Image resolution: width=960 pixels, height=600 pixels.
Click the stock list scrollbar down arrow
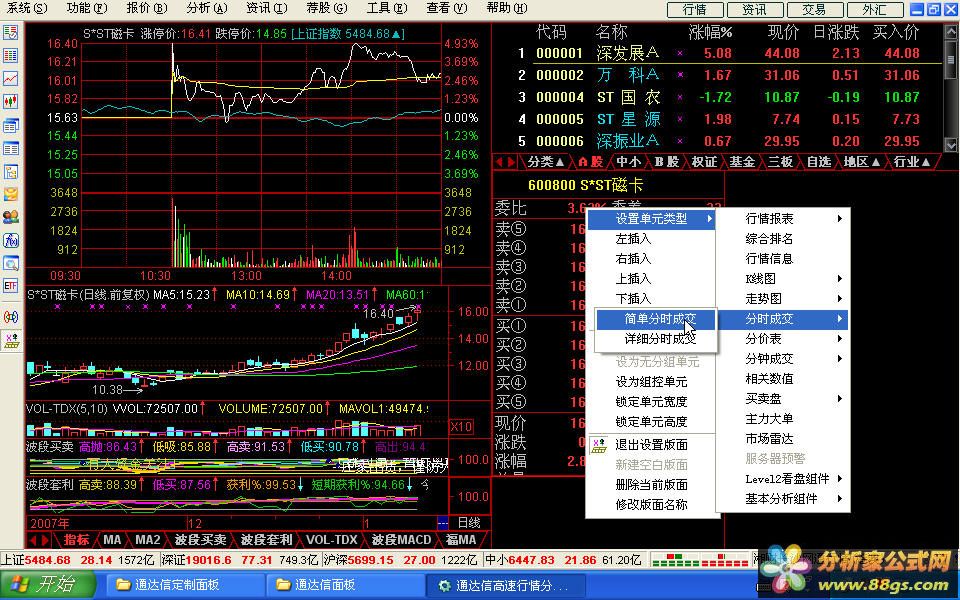pos(951,145)
